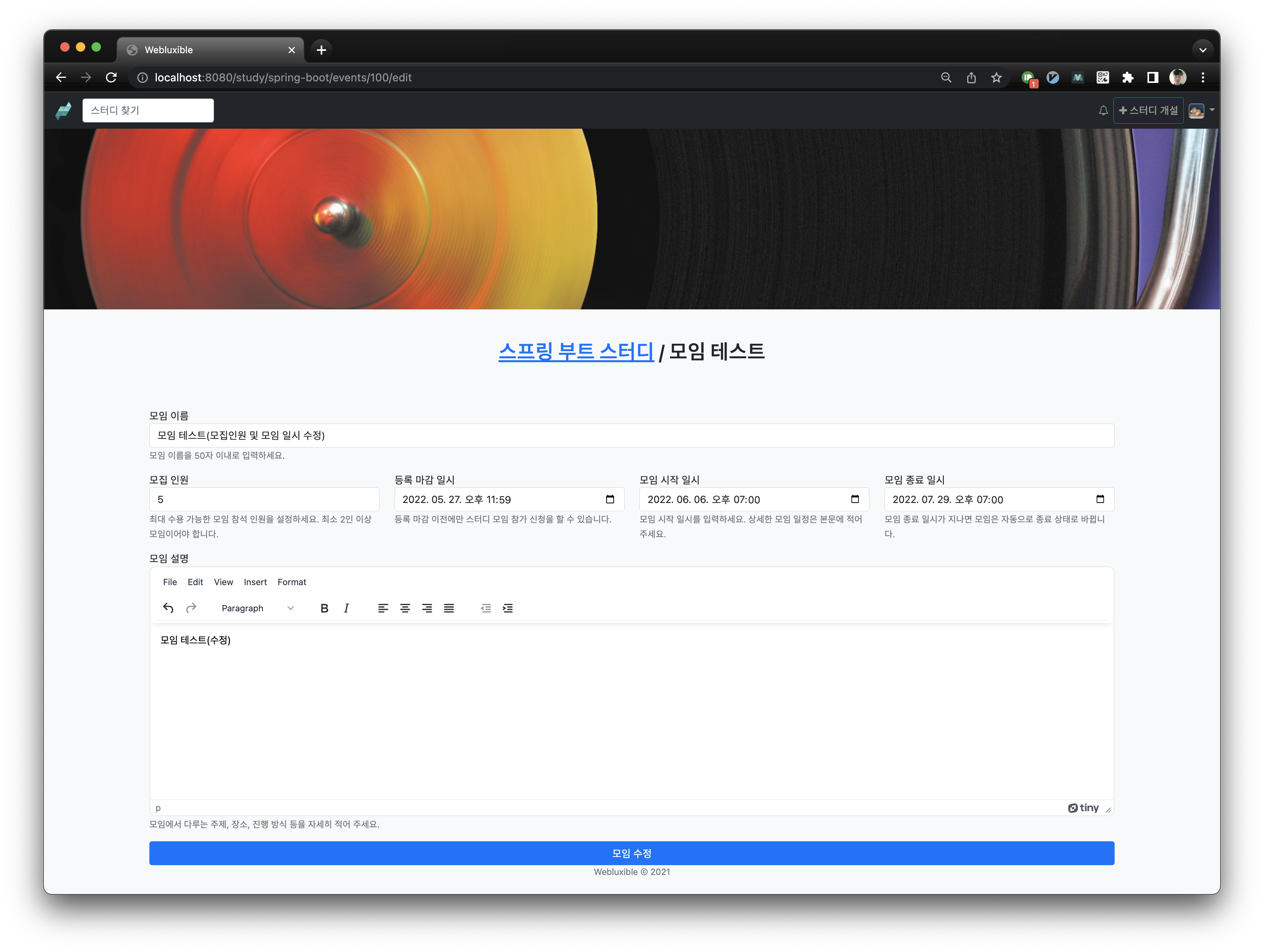Open the 스프링 부트 스터디 link
Viewport: 1264px width, 952px height.
pyautogui.click(x=576, y=351)
